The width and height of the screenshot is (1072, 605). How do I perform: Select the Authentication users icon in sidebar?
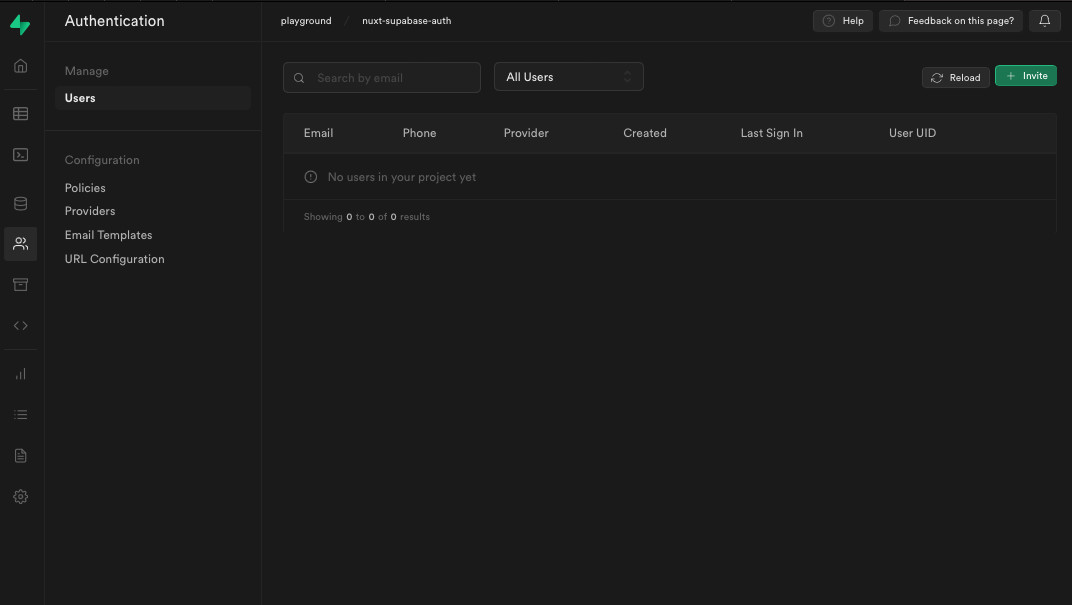pos(20,243)
